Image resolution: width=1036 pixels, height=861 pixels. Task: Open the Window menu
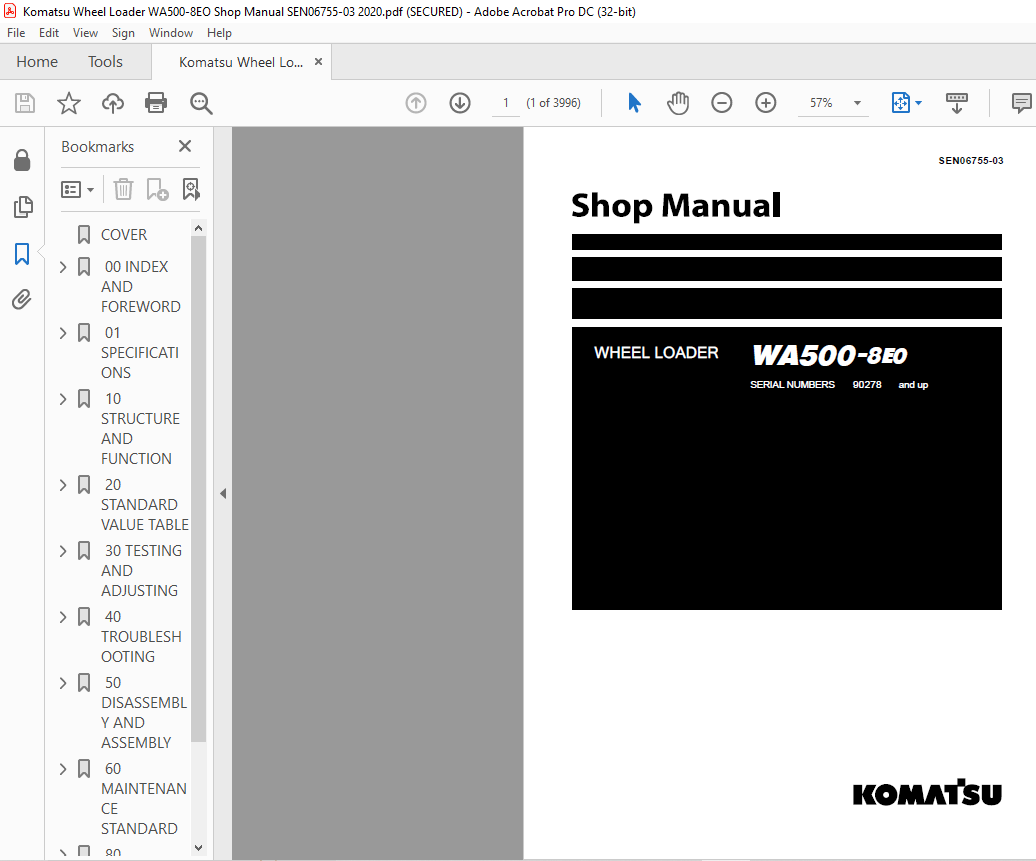170,33
